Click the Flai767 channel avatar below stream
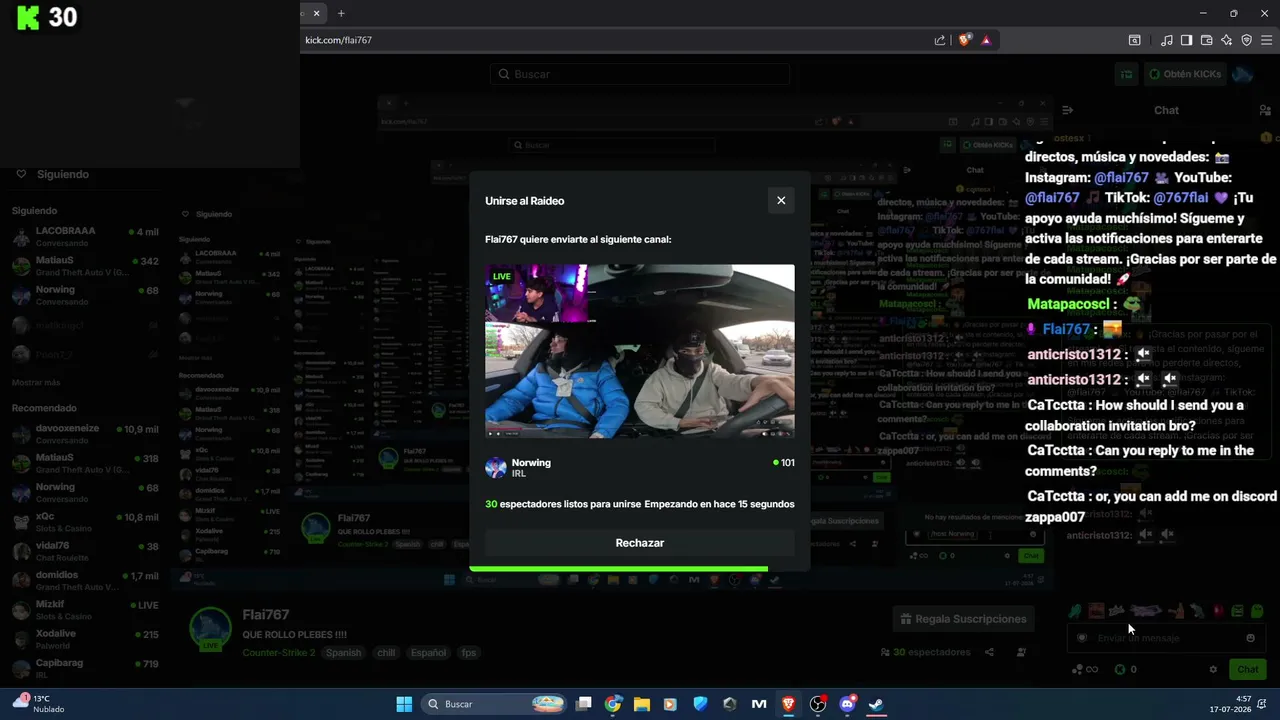 coord(210,629)
